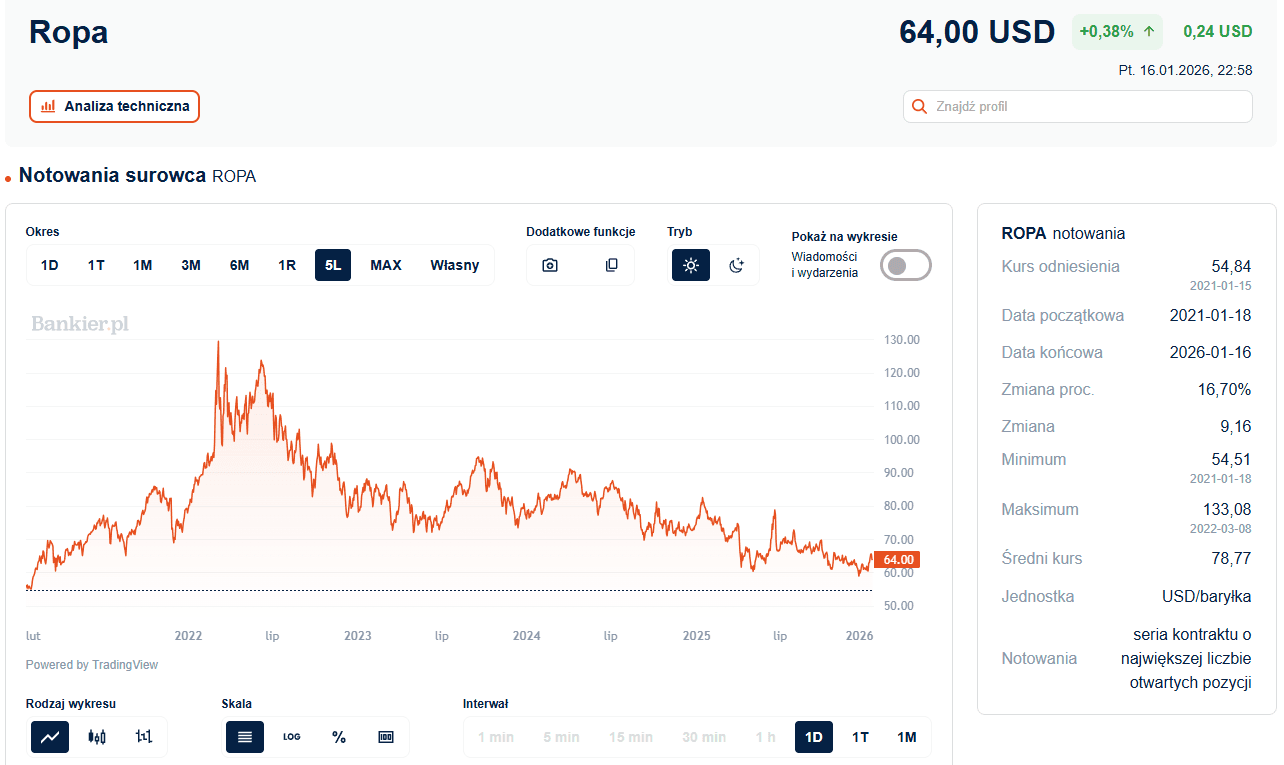
Task: Switch to light mode sun icon
Action: (690, 265)
